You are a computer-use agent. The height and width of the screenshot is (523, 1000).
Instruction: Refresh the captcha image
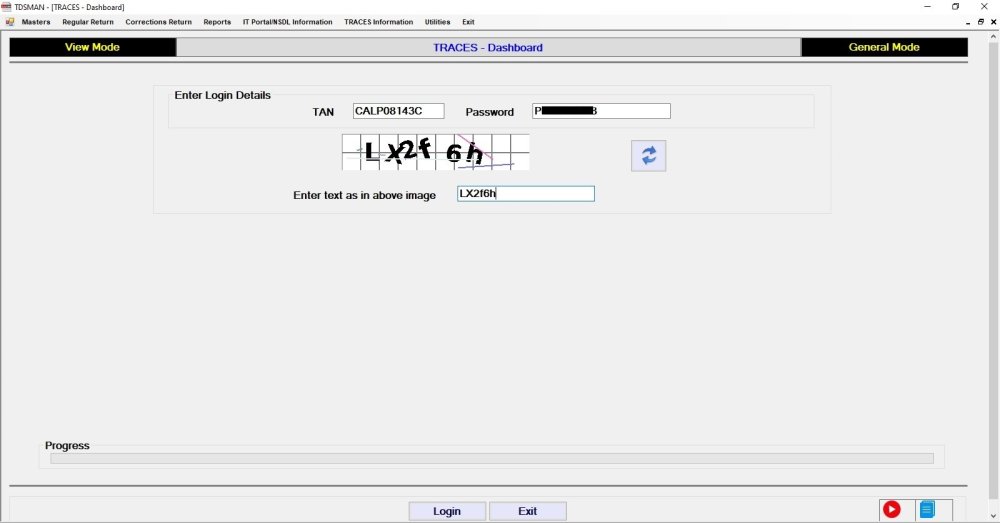click(649, 156)
